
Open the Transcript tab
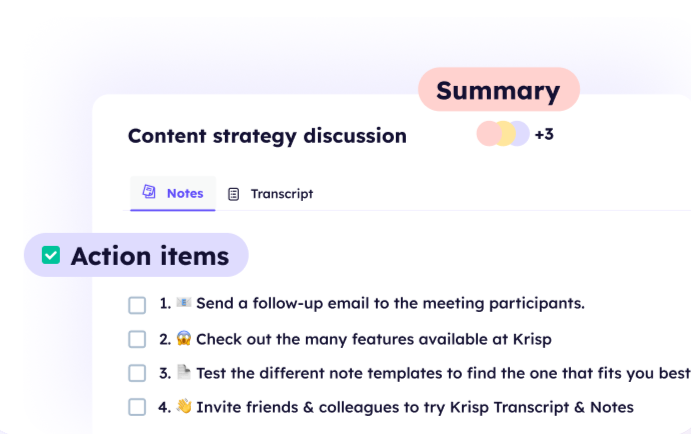point(281,194)
